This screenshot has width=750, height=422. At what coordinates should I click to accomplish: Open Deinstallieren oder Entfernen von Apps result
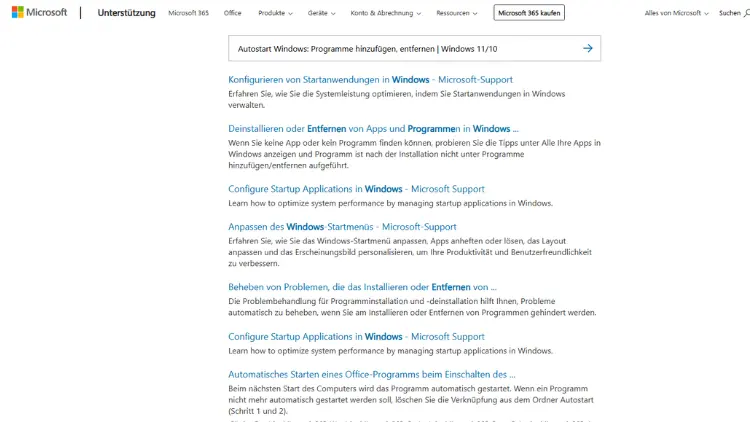pos(373,129)
